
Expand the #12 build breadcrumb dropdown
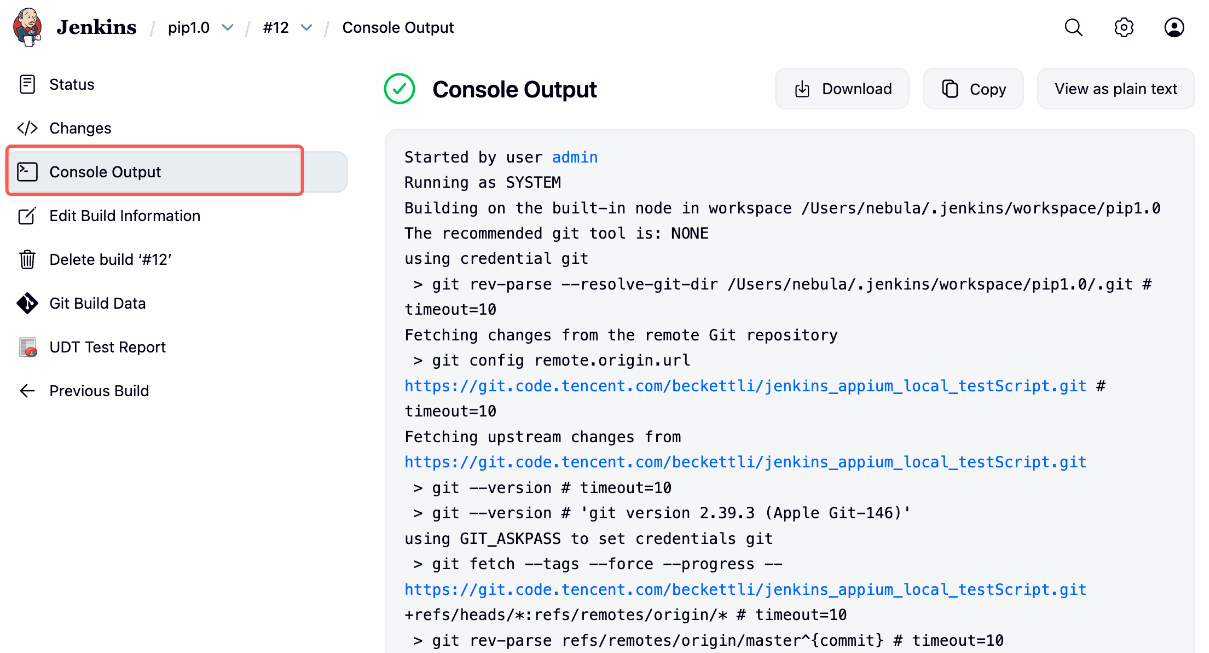tap(306, 28)
